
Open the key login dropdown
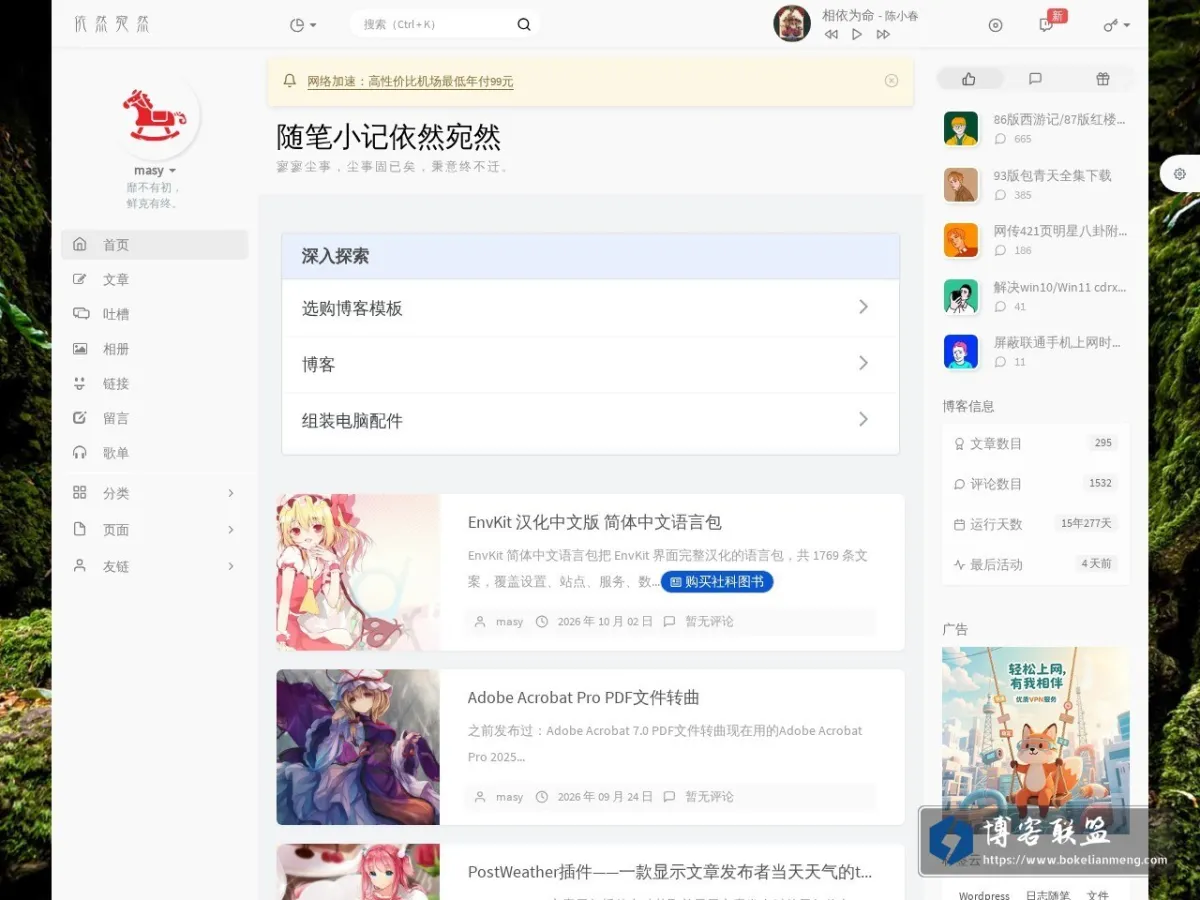[x=1116, y=25]
